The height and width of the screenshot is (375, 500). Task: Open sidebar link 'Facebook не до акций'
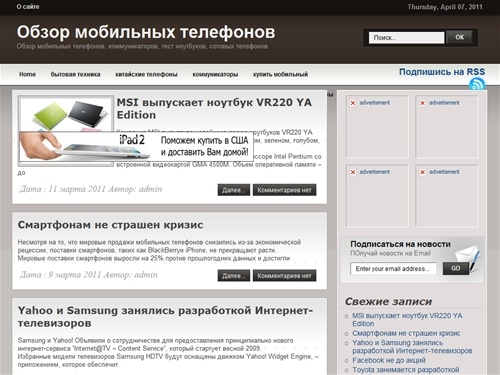click(x=389, y=360)
